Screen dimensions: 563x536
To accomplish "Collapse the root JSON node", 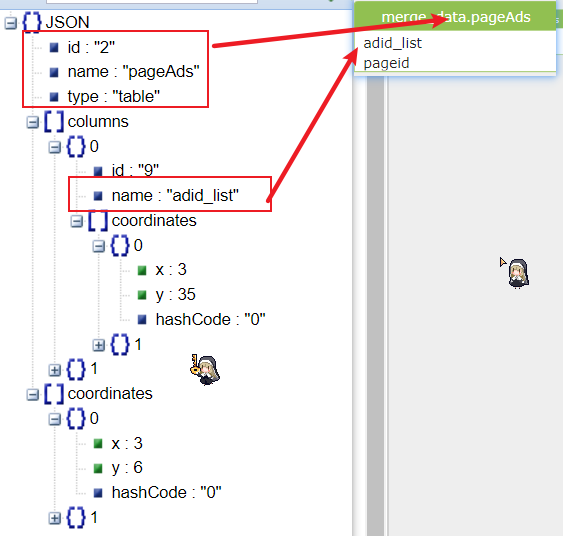I will (11, 23).
